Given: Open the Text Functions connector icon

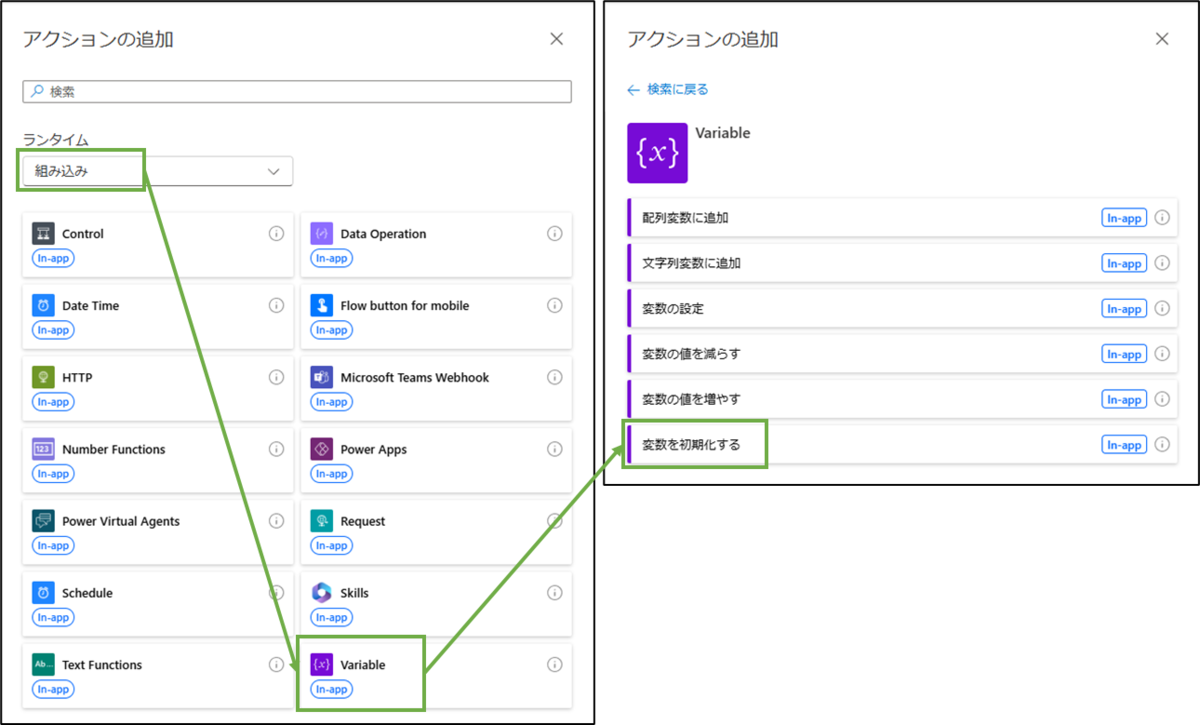Looking at the screenshot, I should [x=42, y=665].
